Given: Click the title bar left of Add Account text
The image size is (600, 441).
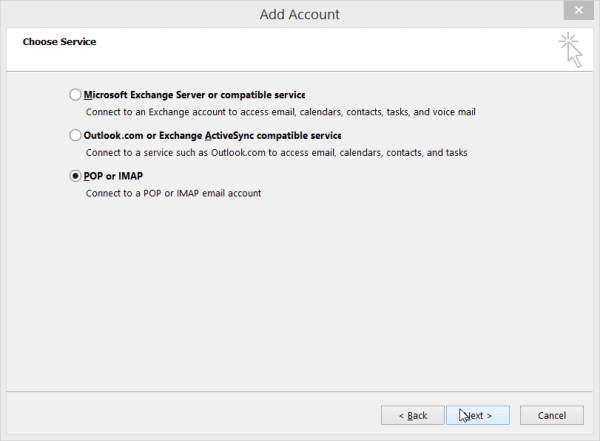Looking at the screenshot, I should (130, 15).
